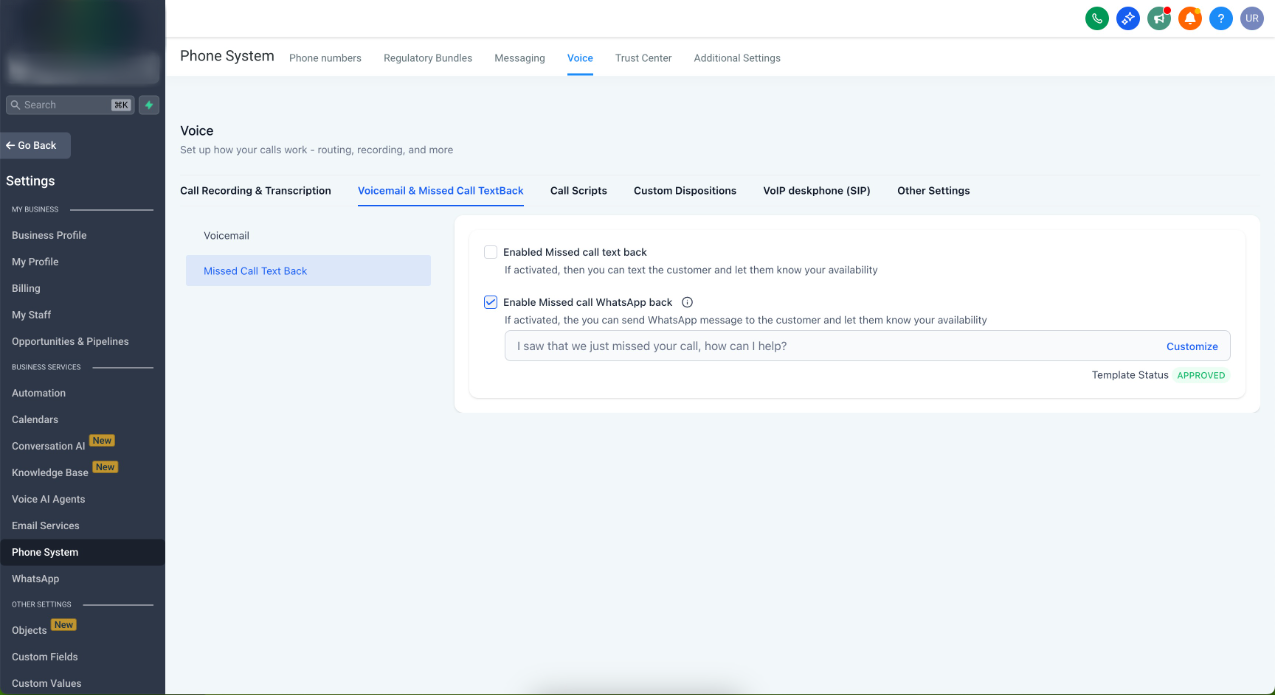Click the sidebar Search field
This screenshot has width=1275, height=695.
click(70, 105)
